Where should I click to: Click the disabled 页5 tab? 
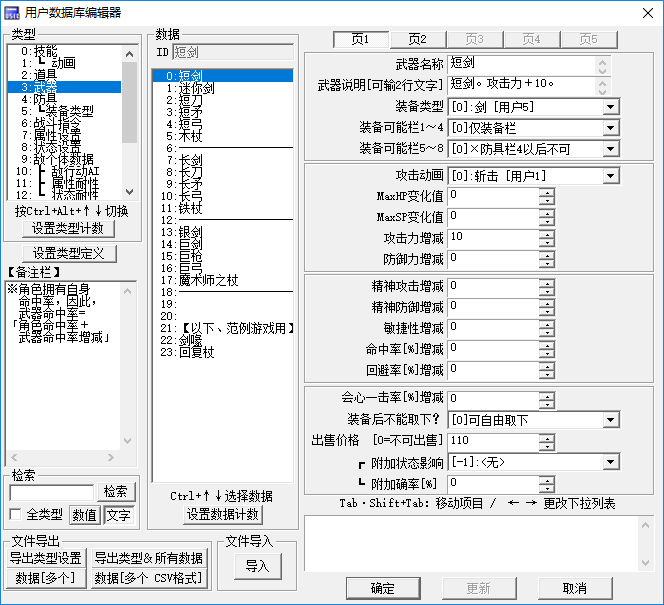589,39
